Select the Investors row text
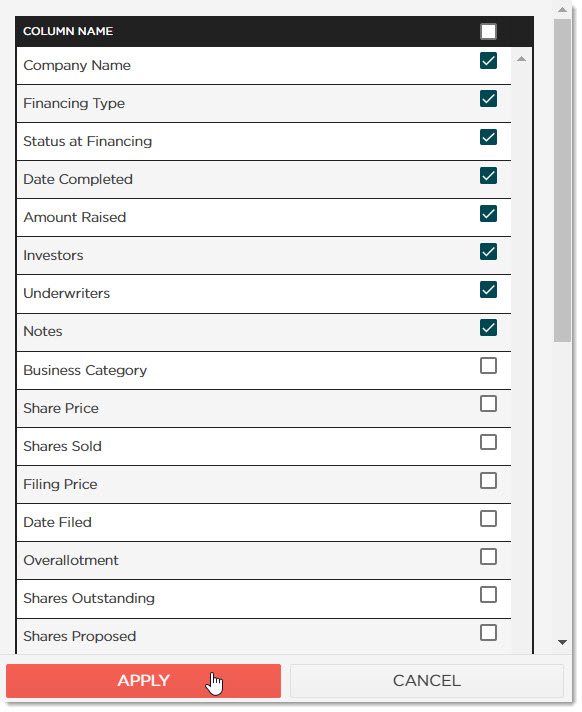This screenshot has width=582, height=712. (54, 256)
